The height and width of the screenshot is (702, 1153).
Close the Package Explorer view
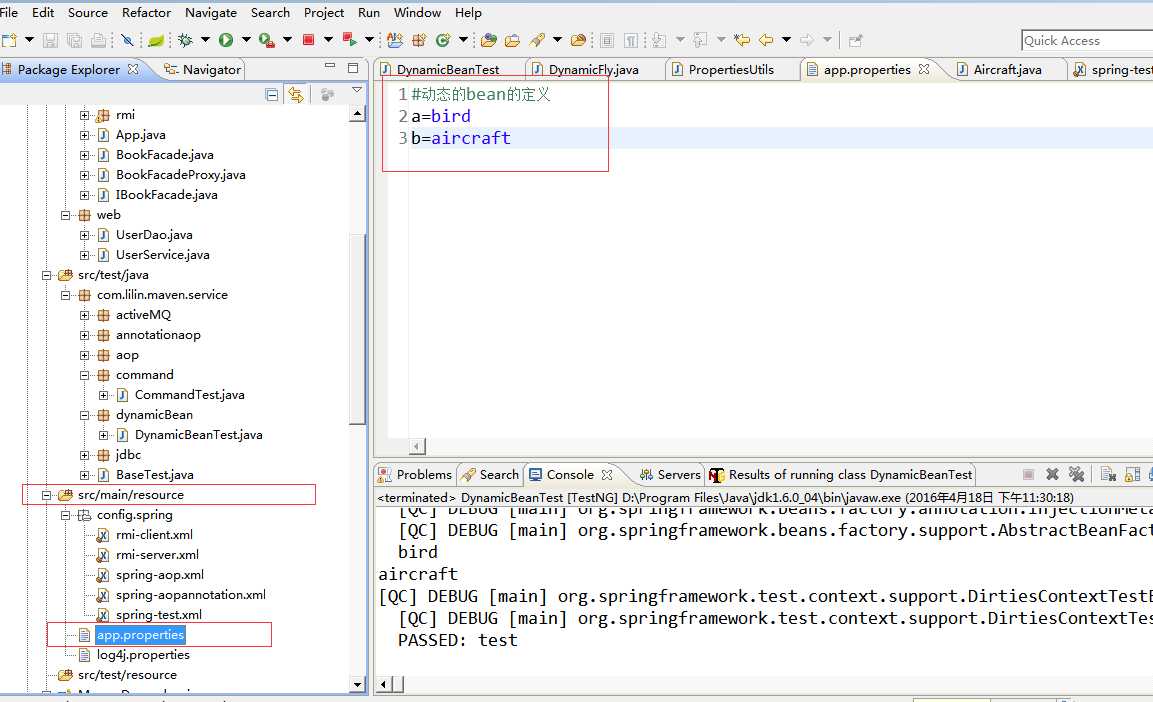coord(133,68)
